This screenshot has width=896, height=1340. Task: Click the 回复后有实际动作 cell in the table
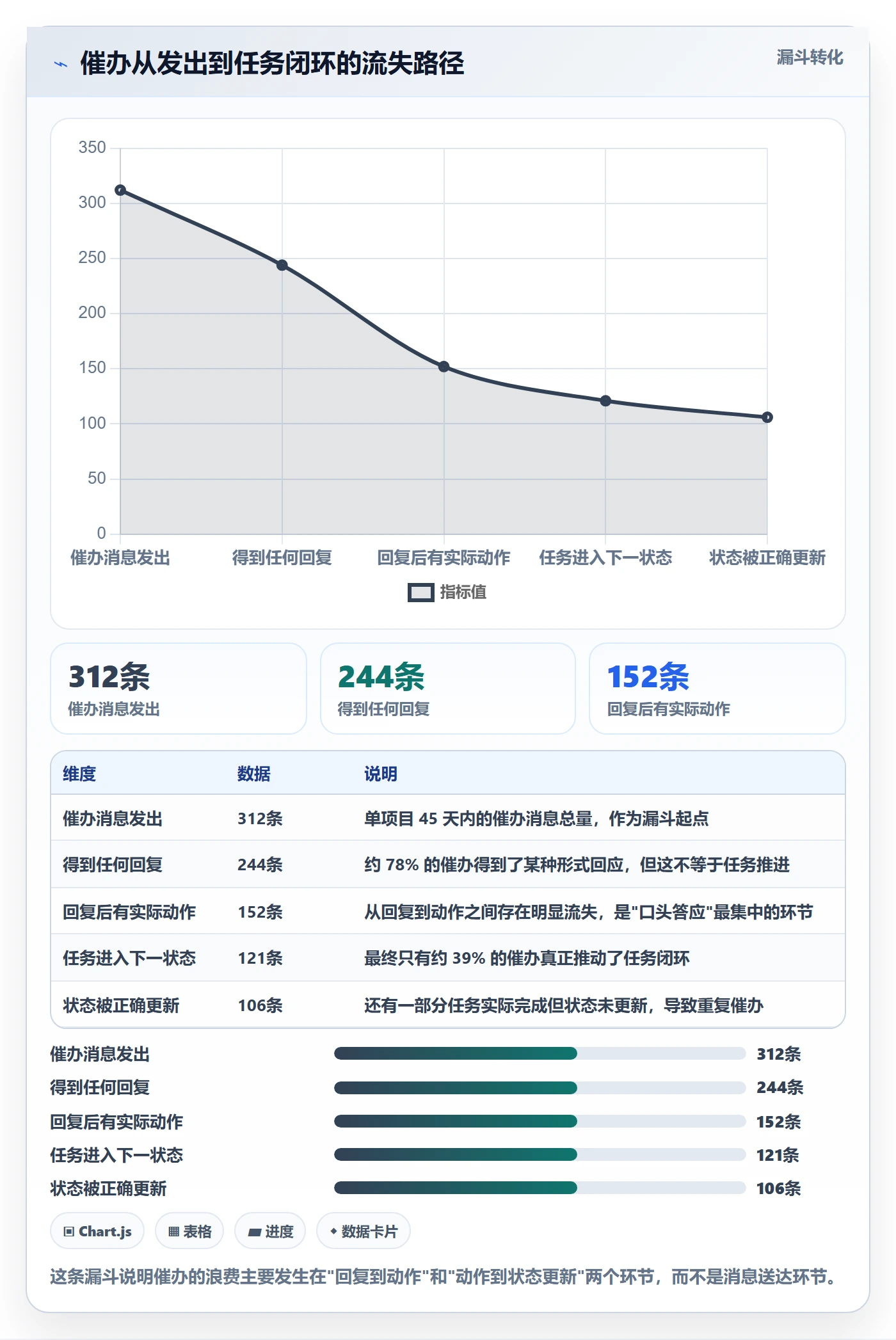coord(129,912)
